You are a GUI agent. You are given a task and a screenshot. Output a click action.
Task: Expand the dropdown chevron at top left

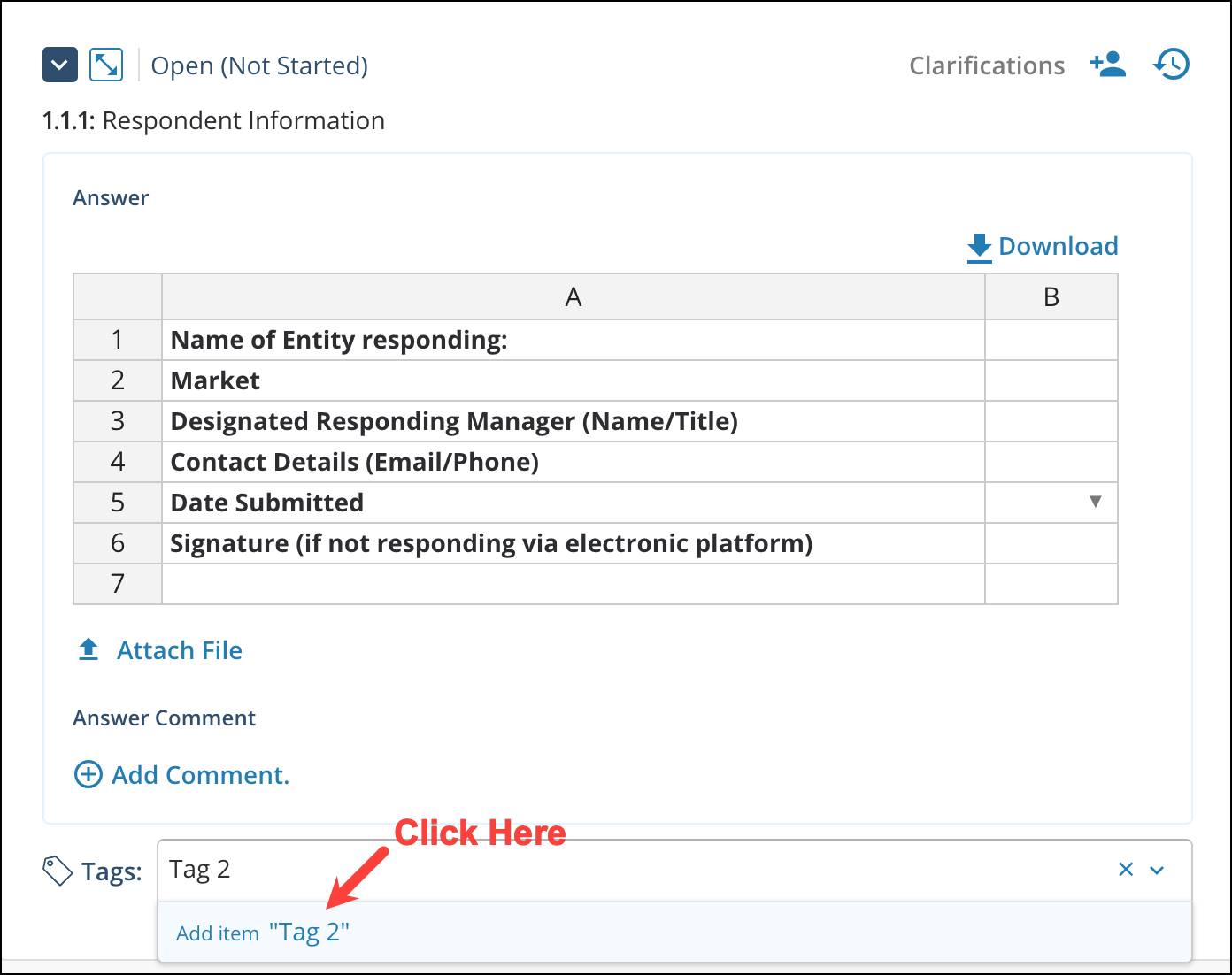point(59,64)
